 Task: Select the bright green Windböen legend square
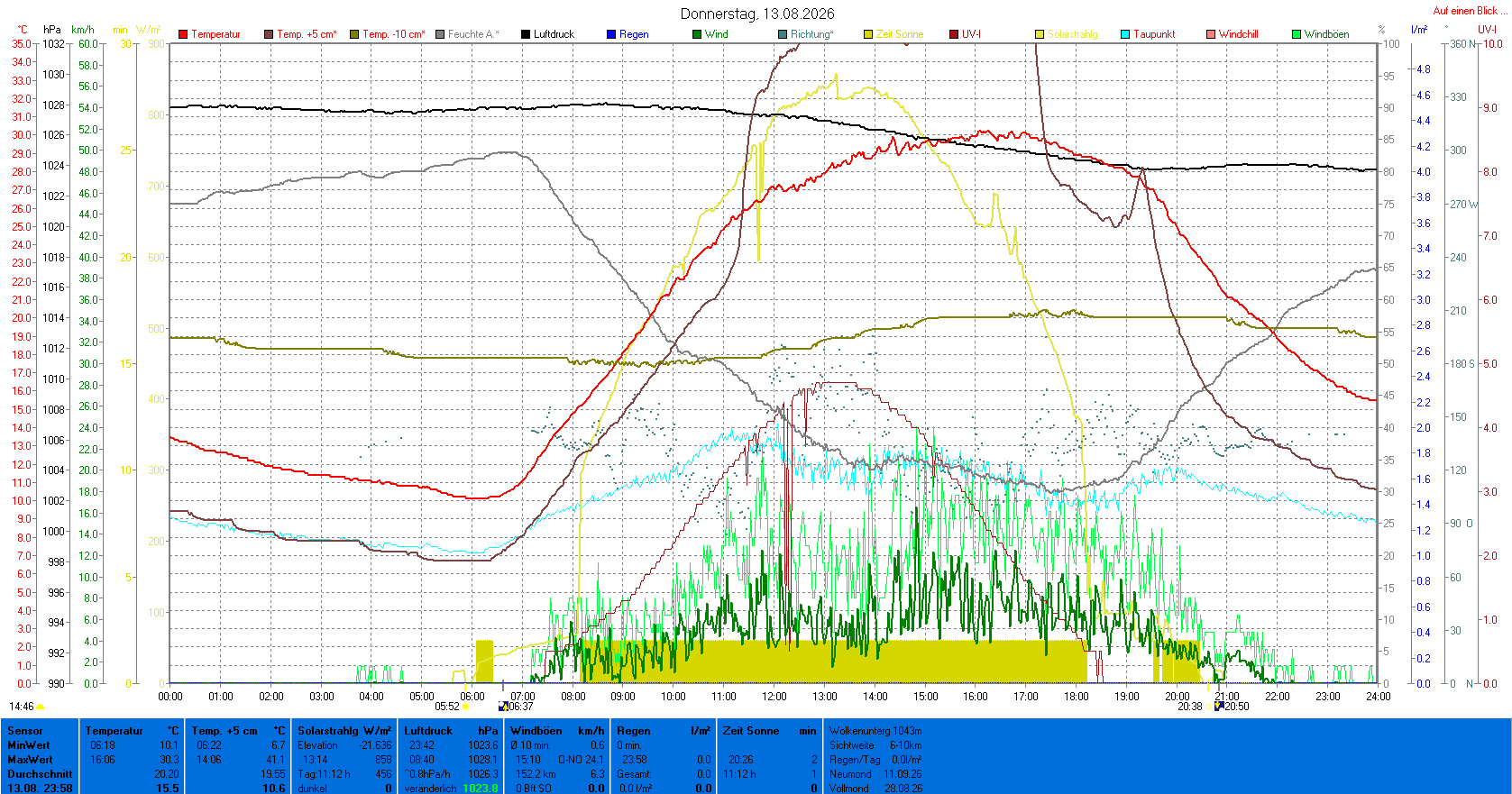pos(1297,34)
